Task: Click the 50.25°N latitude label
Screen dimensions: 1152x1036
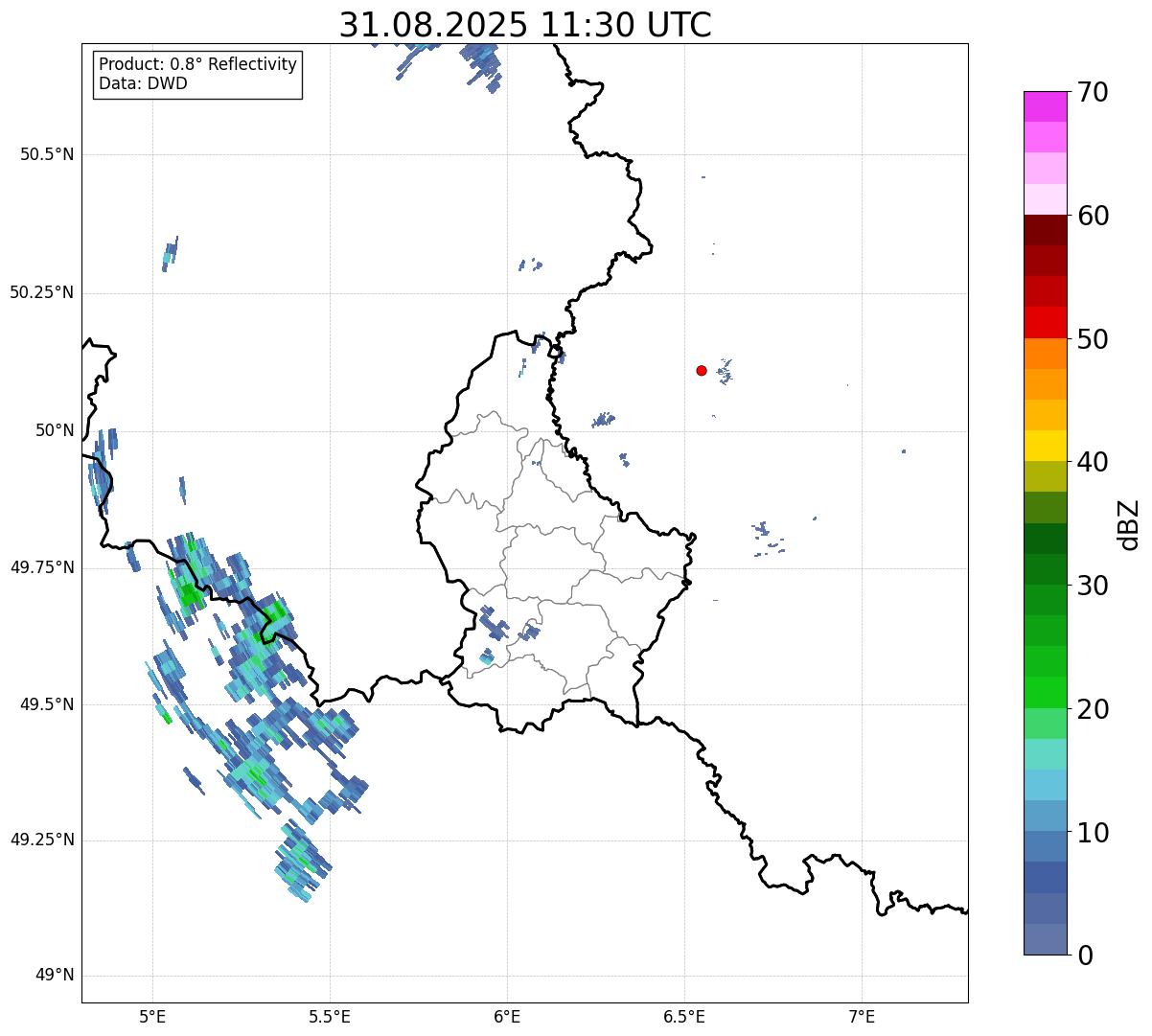Action: [x=42, y=292]
